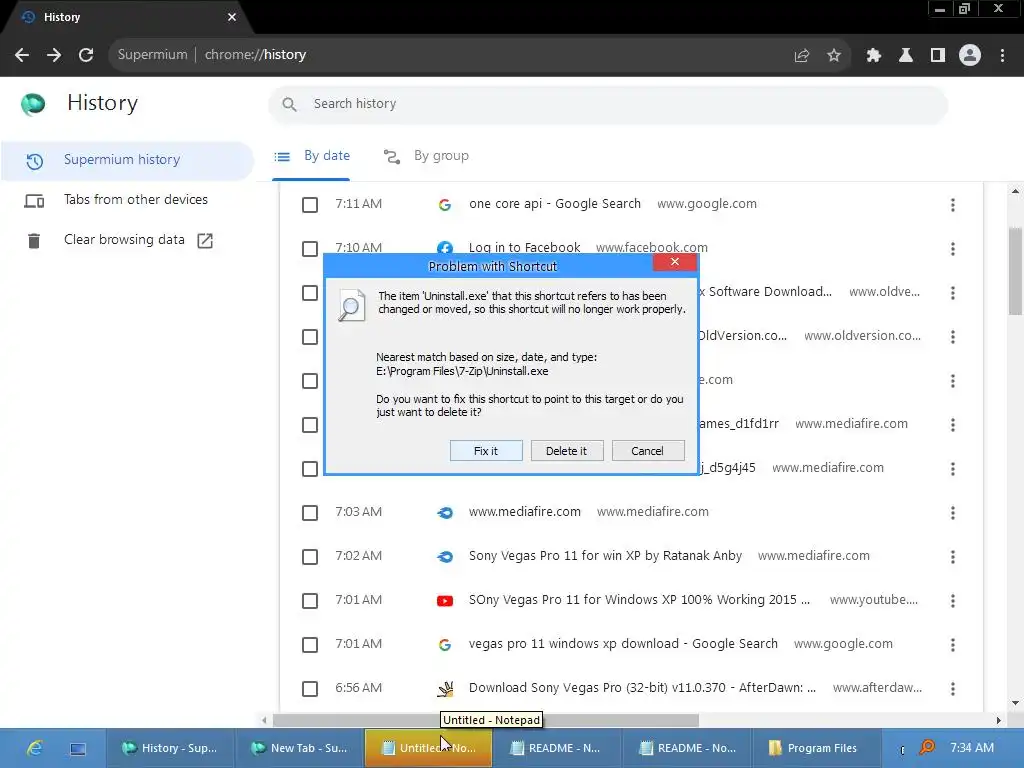Open the Download Sony Vegas Pro AfterDawn link
The height and width of the screenshot is (768, 1024).
tap(642, 688)
